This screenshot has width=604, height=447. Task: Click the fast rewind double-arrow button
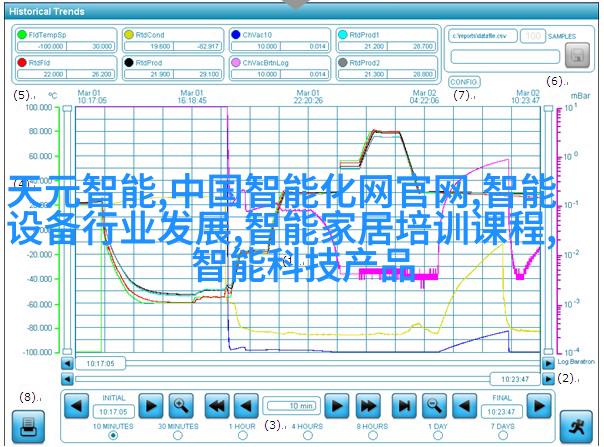click(x=217, y=405)
